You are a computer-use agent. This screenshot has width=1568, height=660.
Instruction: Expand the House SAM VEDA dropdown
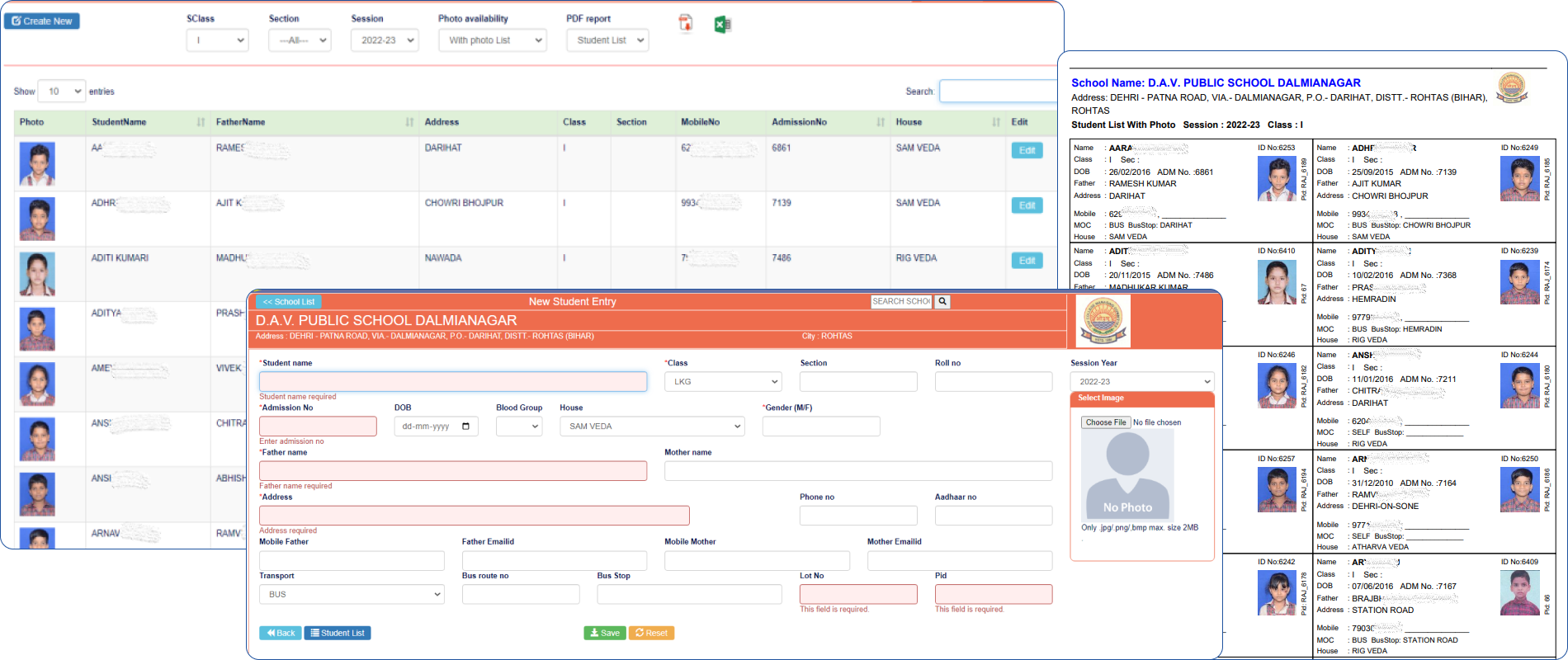(652, 427)
